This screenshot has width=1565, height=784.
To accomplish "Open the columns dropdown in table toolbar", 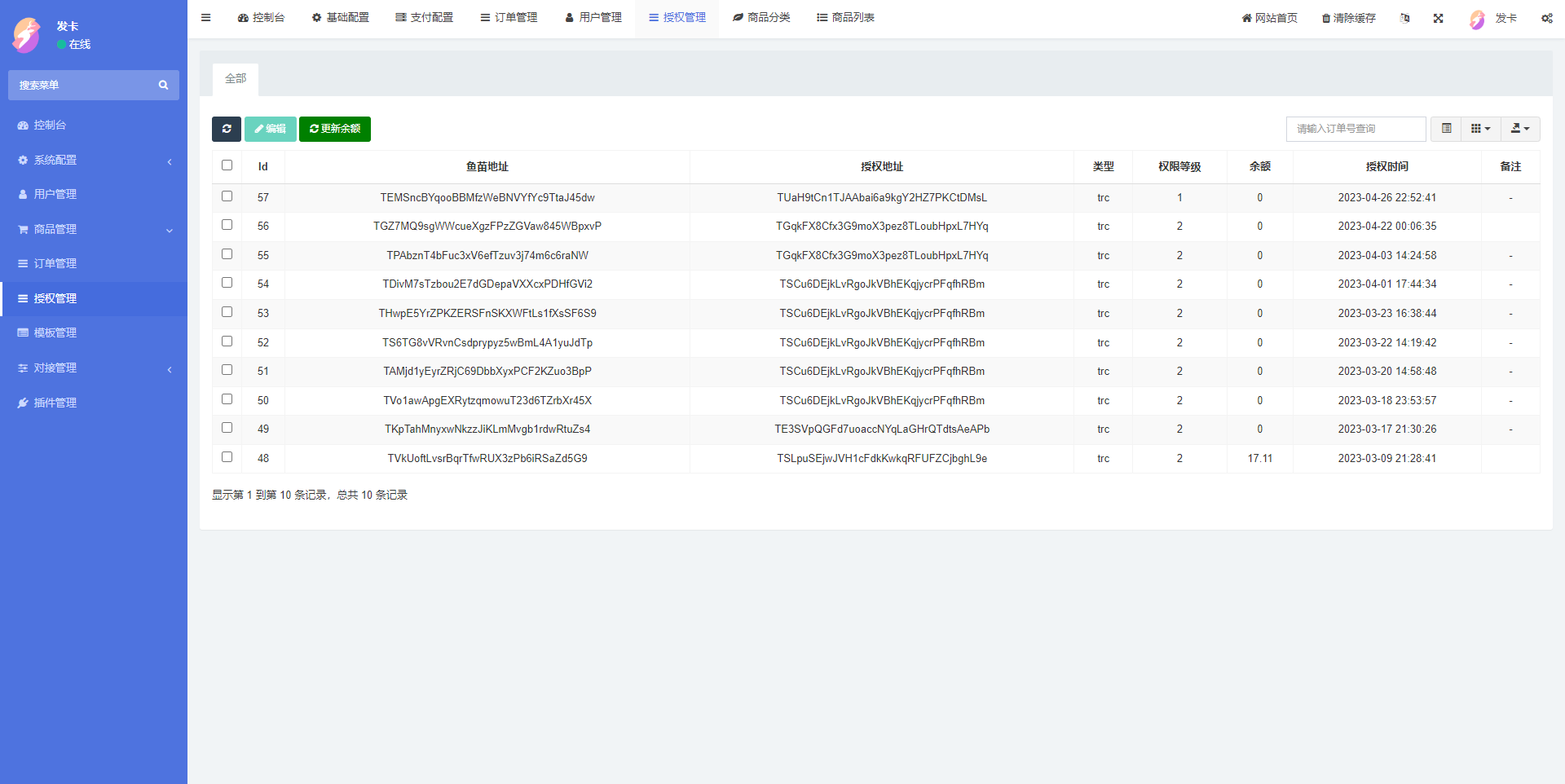I will (1480, 129).
